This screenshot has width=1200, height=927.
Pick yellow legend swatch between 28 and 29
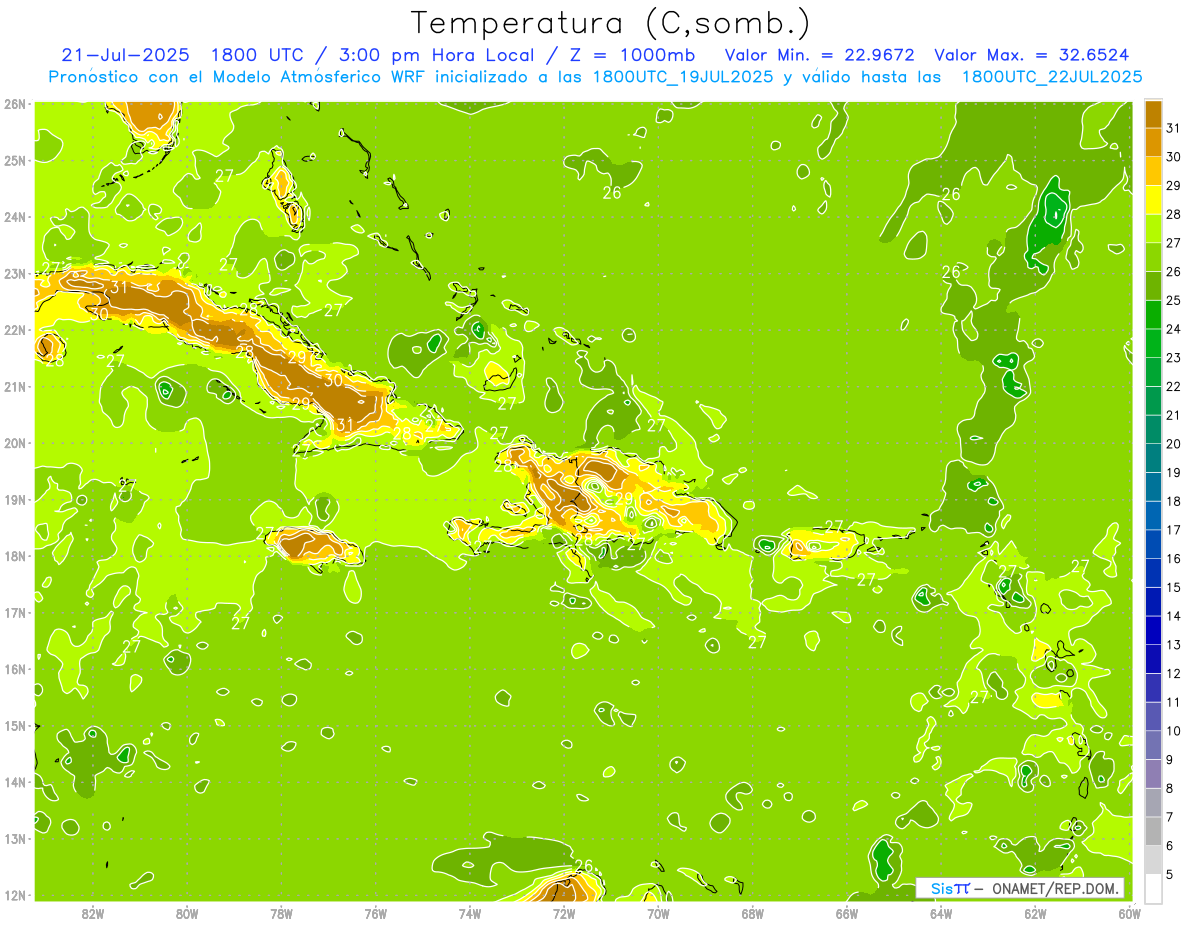(x=1153, y=200)
